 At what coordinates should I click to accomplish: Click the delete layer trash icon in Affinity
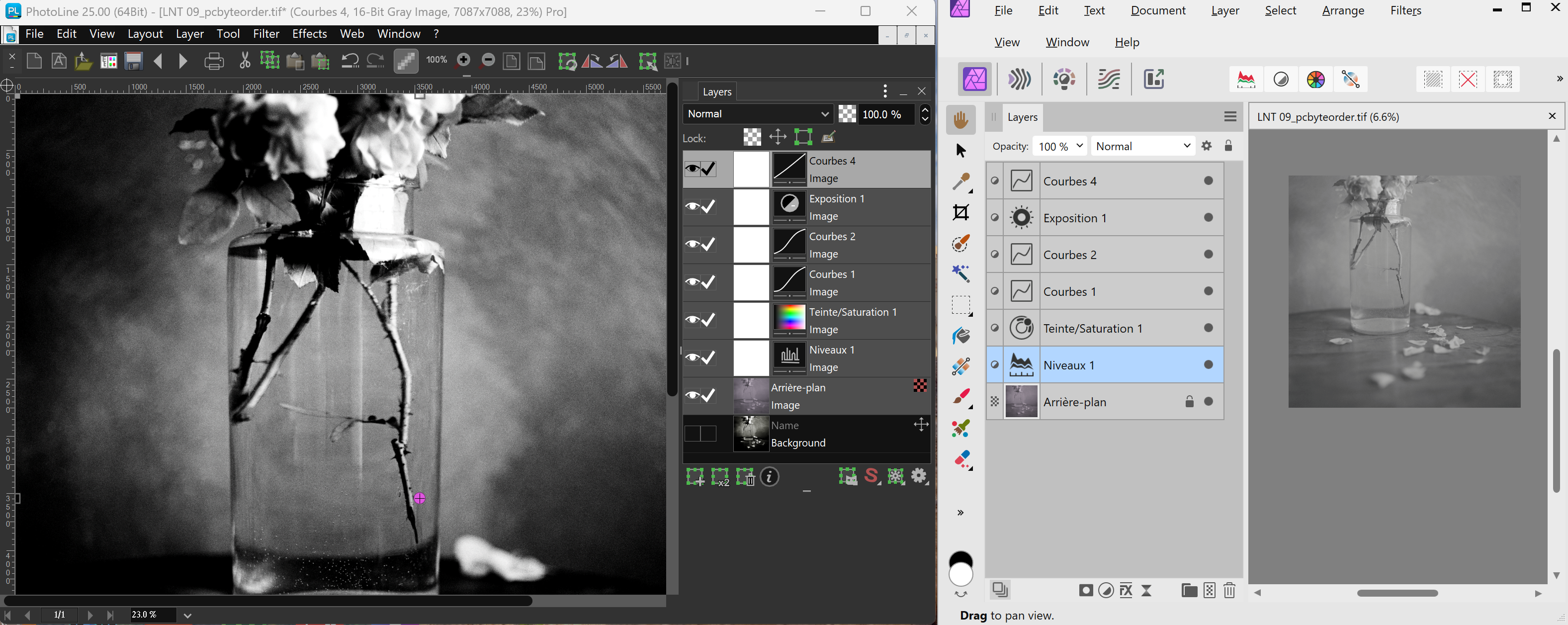pos(1229,590)
